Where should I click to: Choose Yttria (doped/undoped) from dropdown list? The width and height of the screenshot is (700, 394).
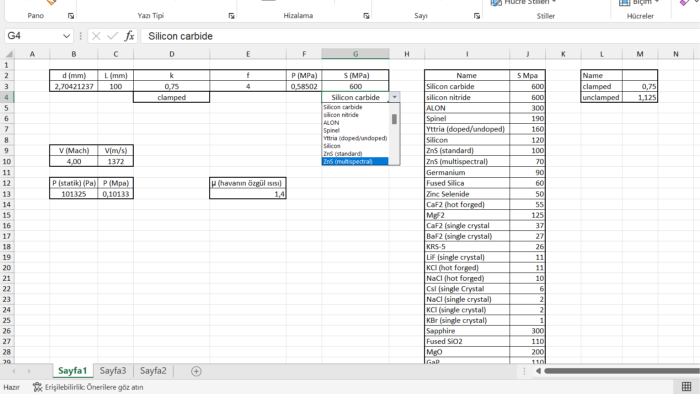point(355,138)
